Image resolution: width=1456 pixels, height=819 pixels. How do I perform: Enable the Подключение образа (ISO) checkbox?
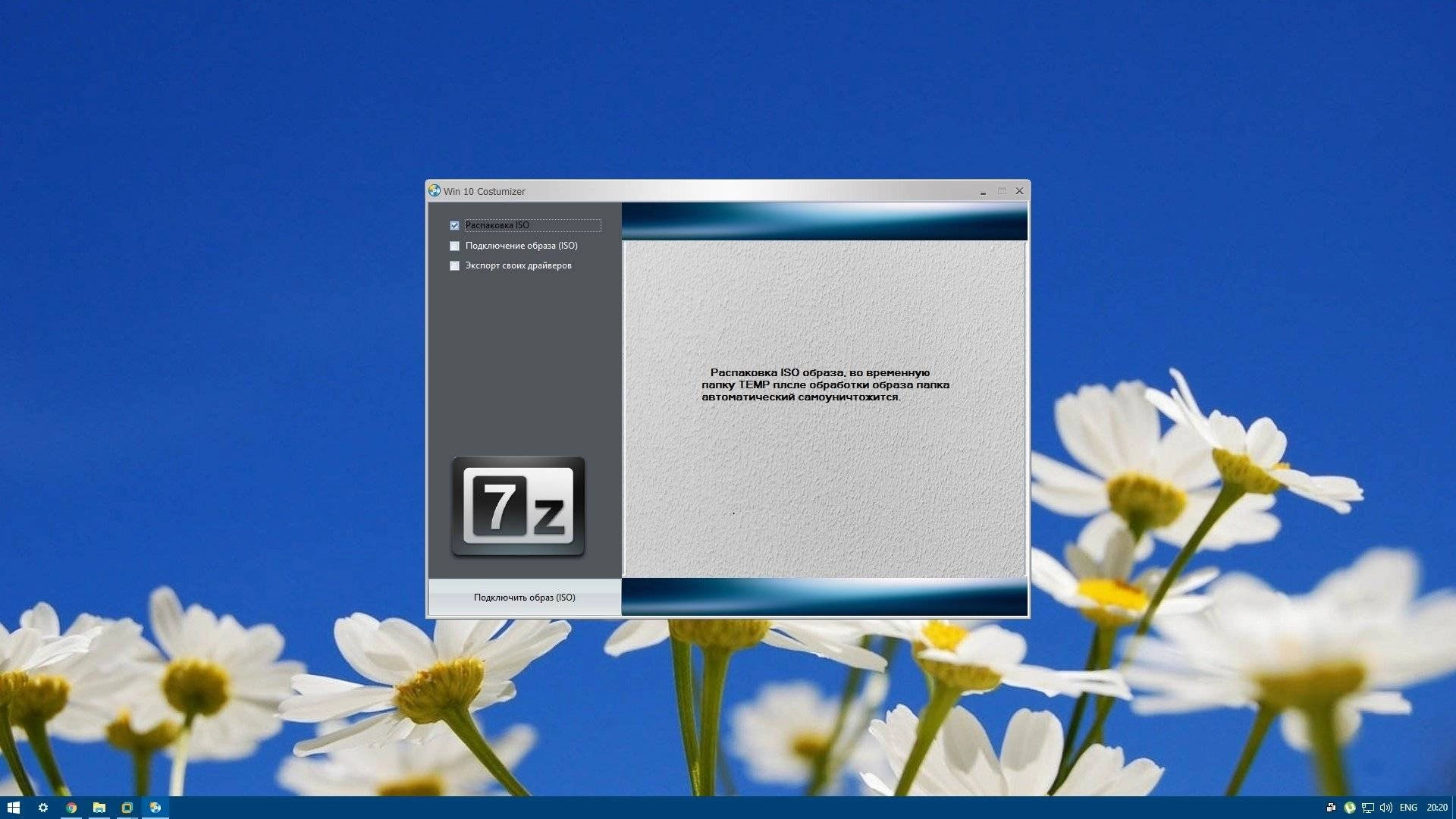454,246
